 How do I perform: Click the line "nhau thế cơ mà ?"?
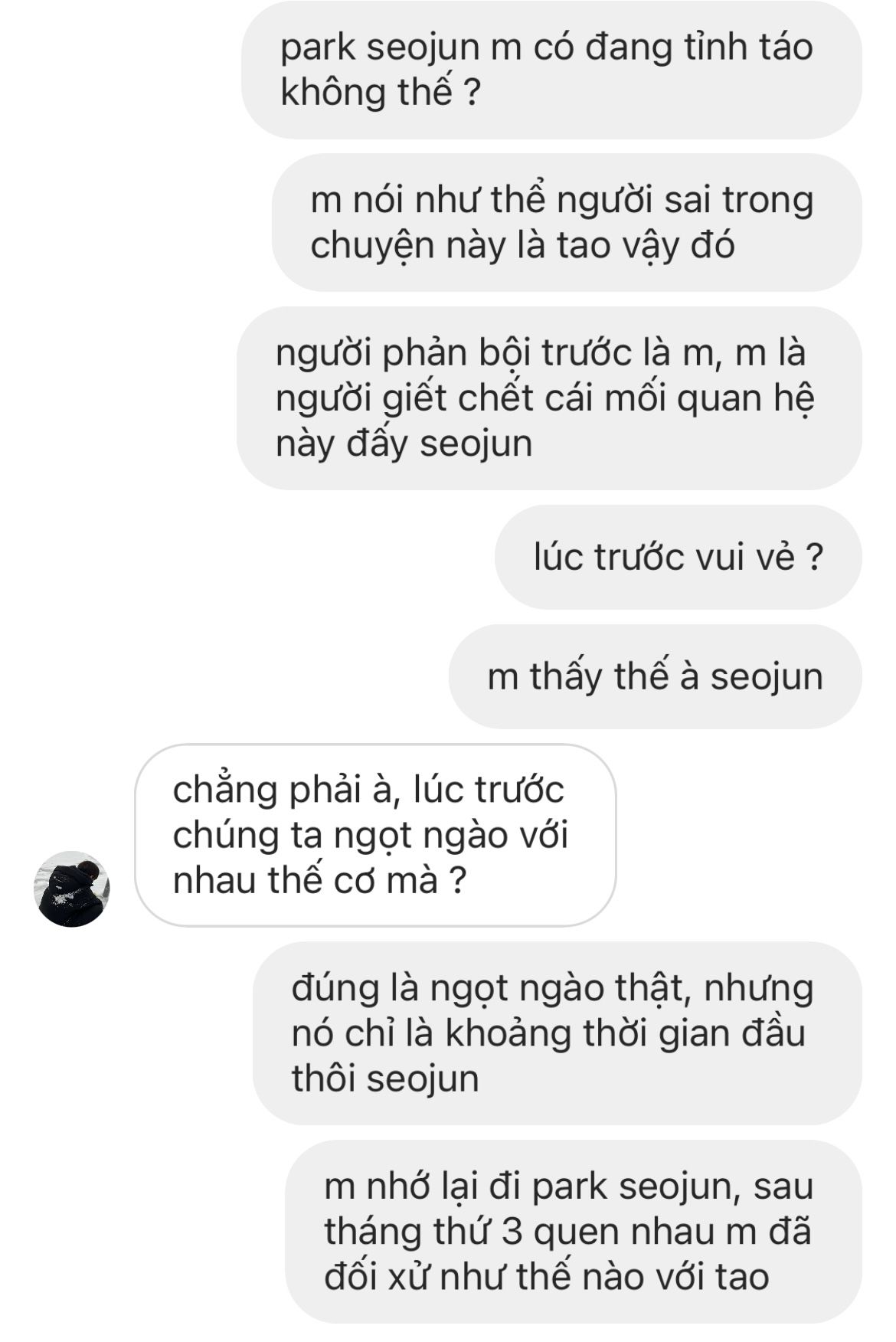(319, 880)
